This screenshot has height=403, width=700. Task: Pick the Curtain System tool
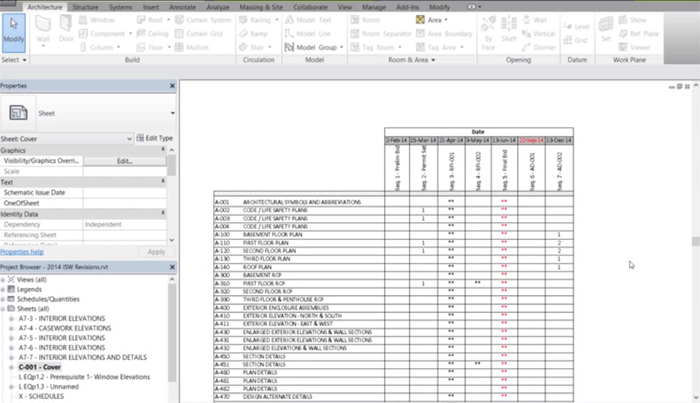(x=203, y=20)
